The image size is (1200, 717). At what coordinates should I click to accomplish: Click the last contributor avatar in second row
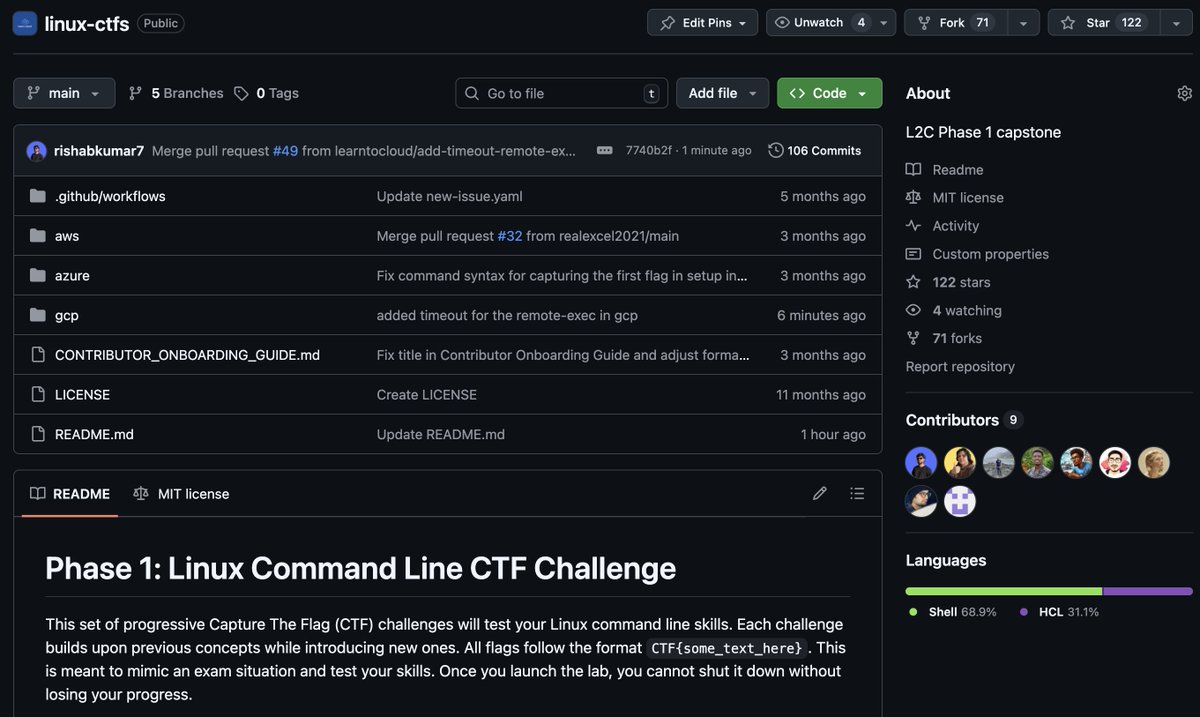coord(960,501)
